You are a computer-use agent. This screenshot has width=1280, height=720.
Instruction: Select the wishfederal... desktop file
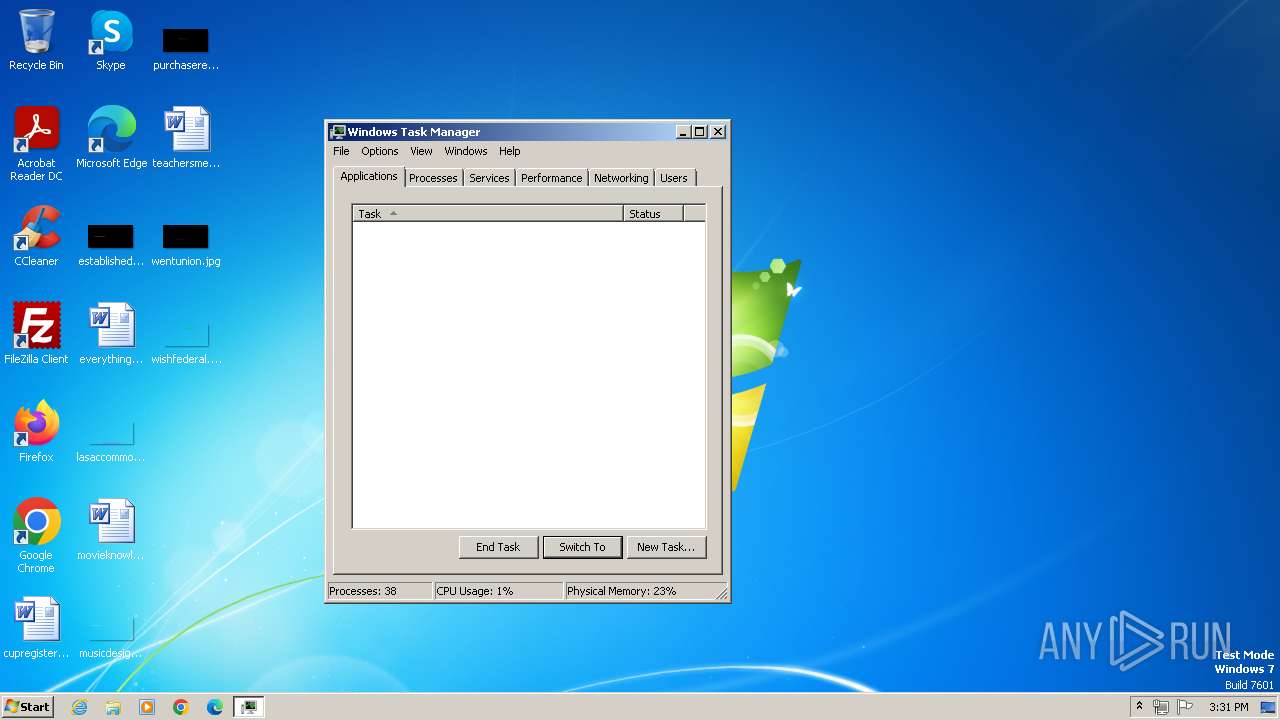click(186, 341)
